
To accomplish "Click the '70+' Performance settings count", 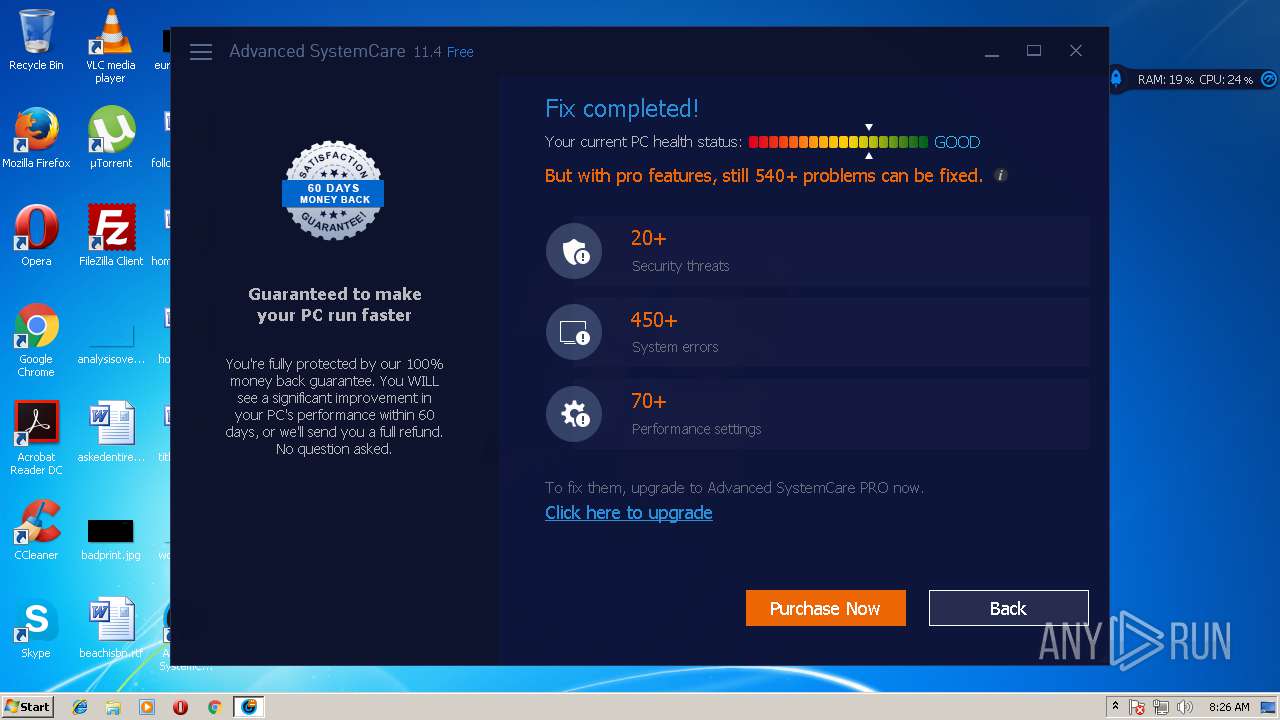I will (648, 401).
